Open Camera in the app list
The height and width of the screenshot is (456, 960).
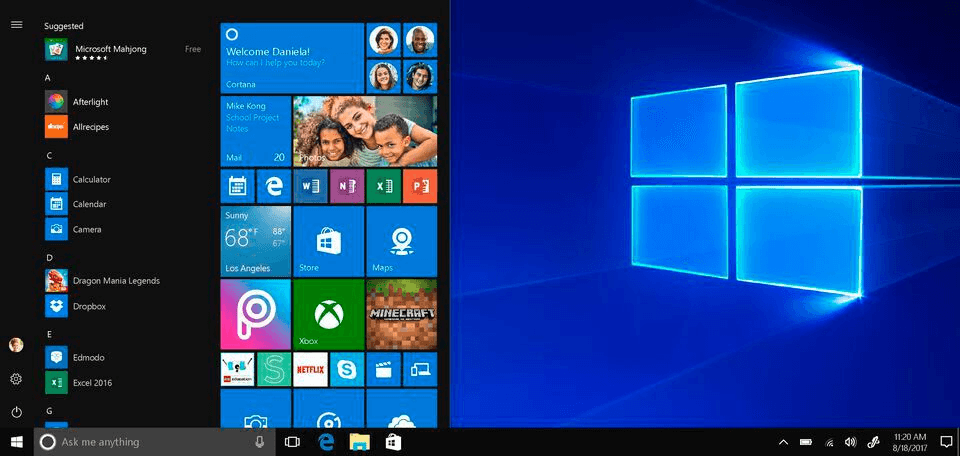tap(87, 230)
